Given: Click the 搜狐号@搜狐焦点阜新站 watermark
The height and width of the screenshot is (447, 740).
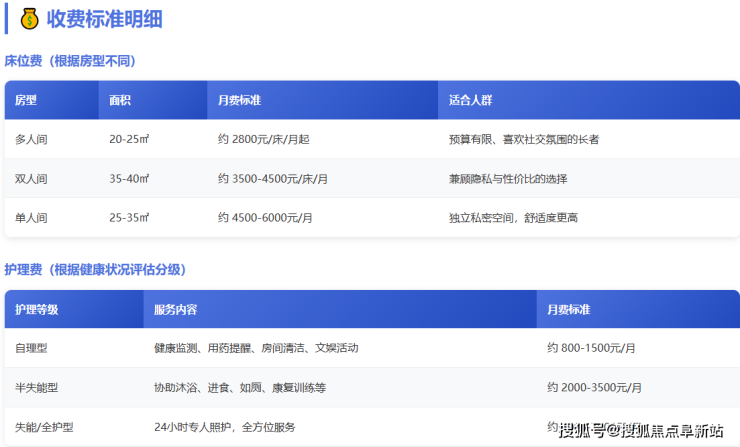Looking at the screenshot, I should pos(641,431).
